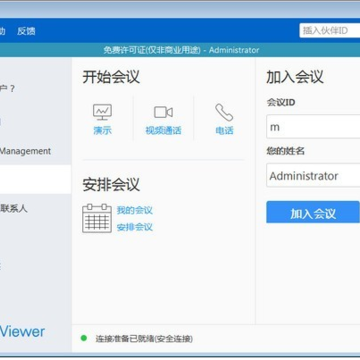Click the 安排会议 schedule meeting link
Screen dimensions: 360x360
tap(135, 227)
